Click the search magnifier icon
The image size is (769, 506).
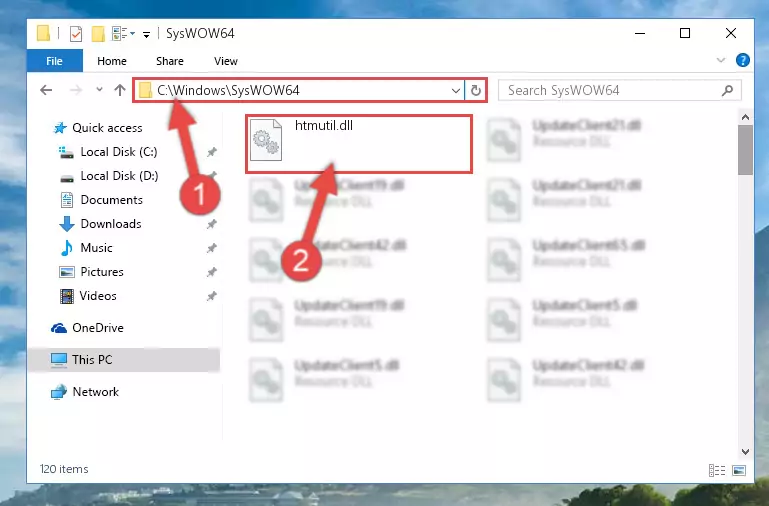click(727, 90)
